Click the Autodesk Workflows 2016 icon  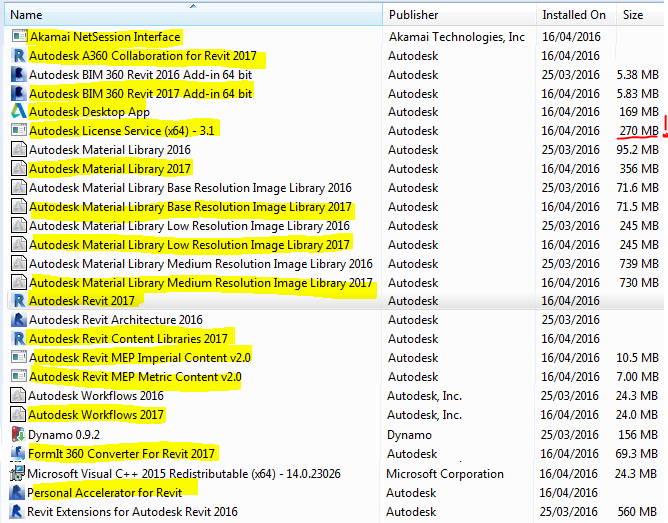click(18, 395)
